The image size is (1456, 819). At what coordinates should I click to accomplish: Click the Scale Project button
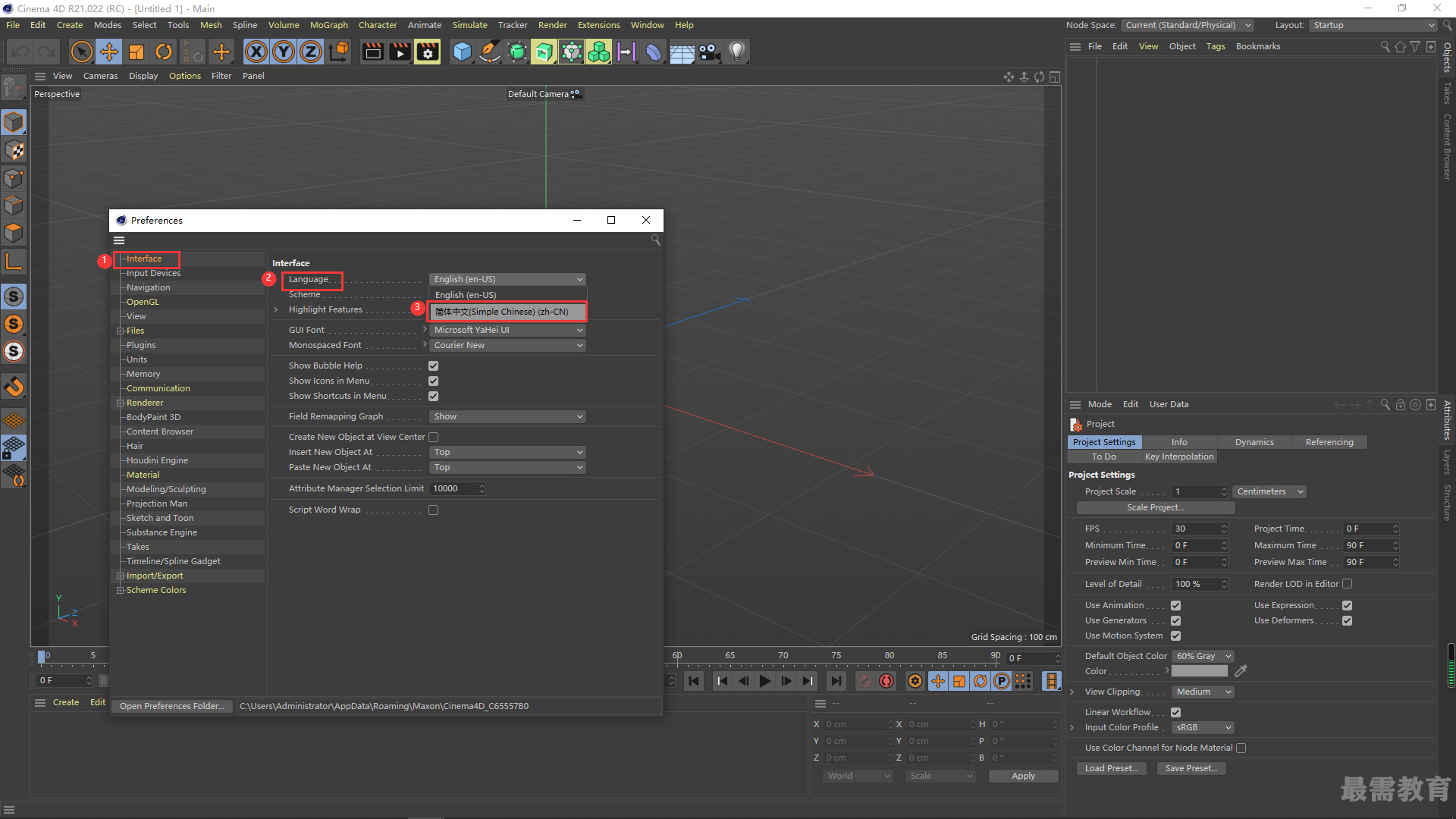(x=1155, y=507)
